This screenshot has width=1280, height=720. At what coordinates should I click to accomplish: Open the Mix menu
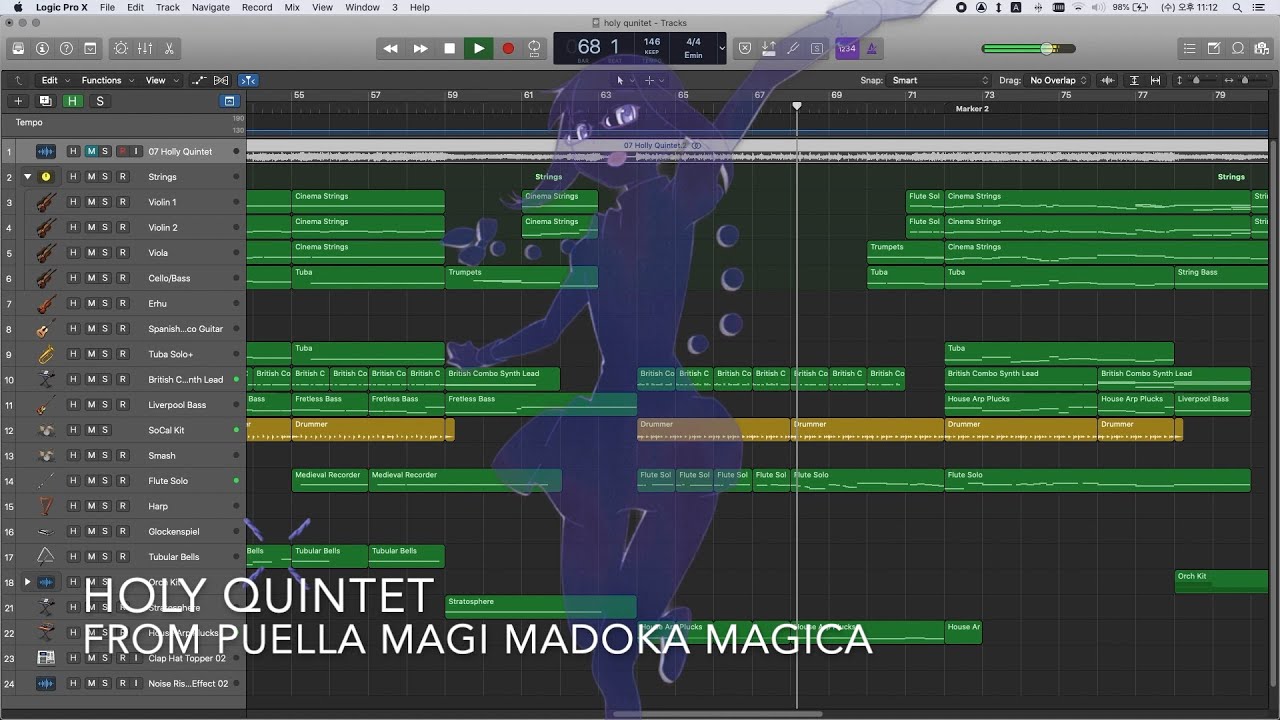pyautogui.click(x=292, y=7)
